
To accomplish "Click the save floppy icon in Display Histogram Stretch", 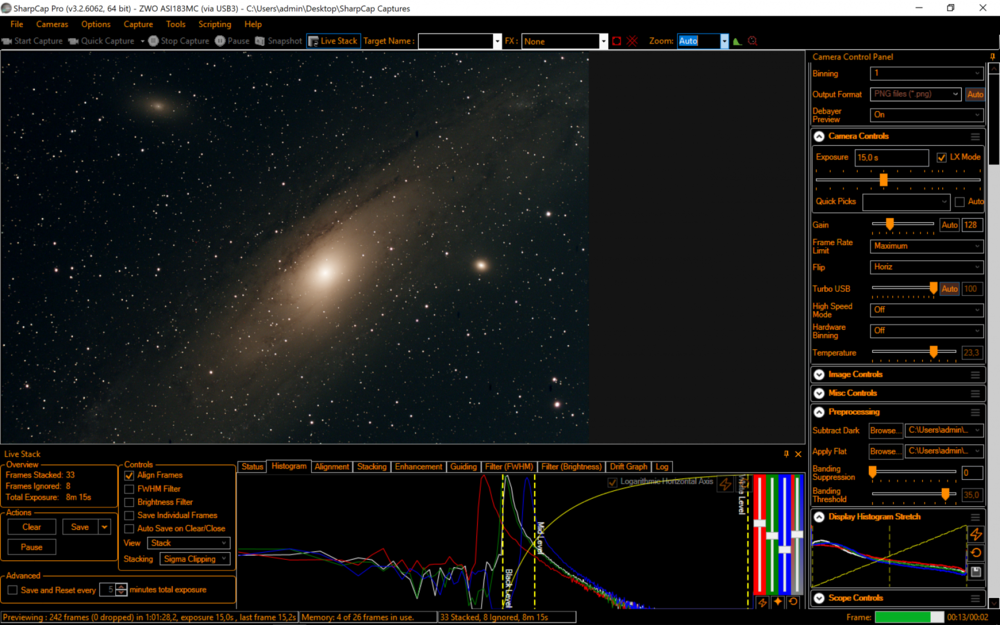I will [976, 572].
